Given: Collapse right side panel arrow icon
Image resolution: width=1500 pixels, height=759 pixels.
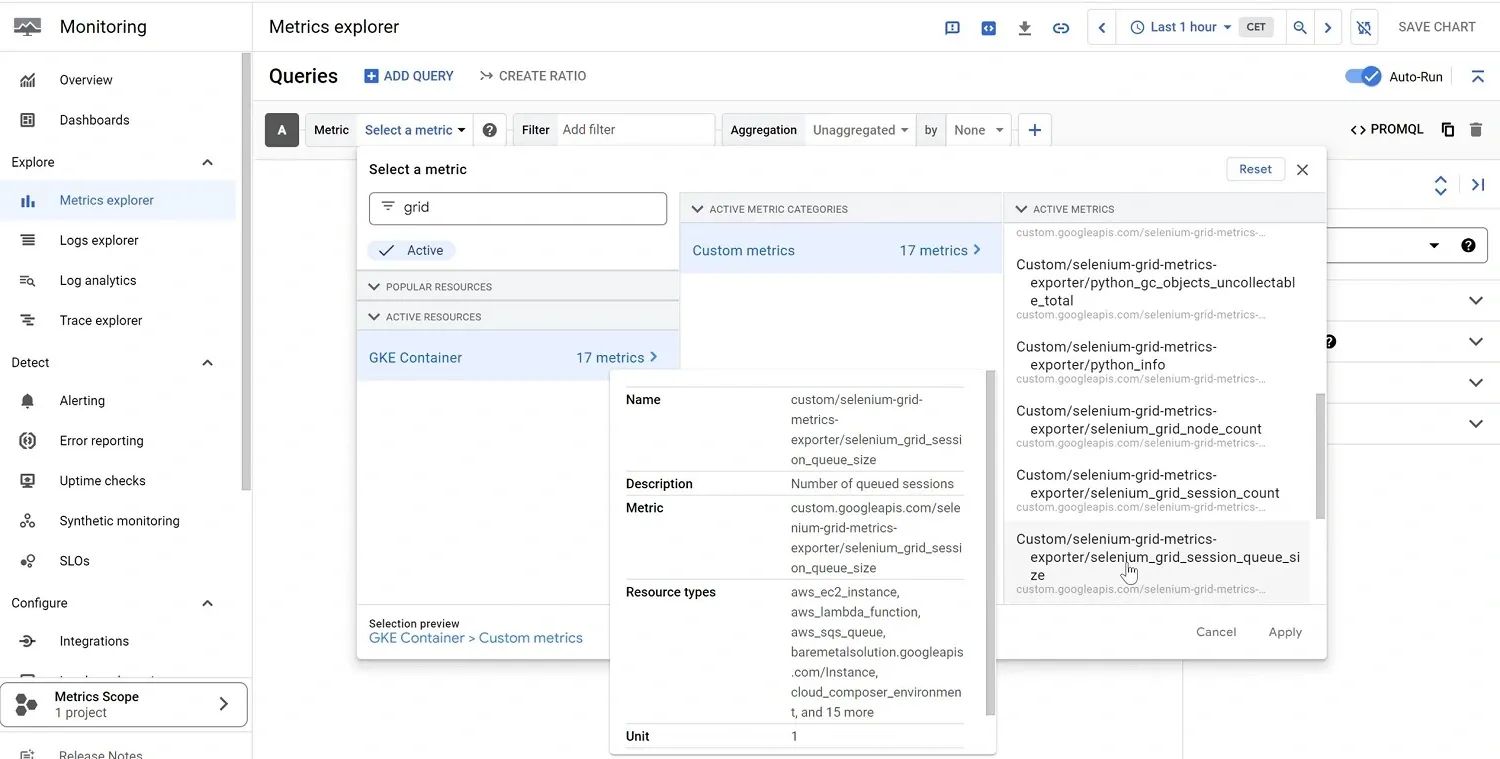Looking at the screenshot, I should 1478,185.
